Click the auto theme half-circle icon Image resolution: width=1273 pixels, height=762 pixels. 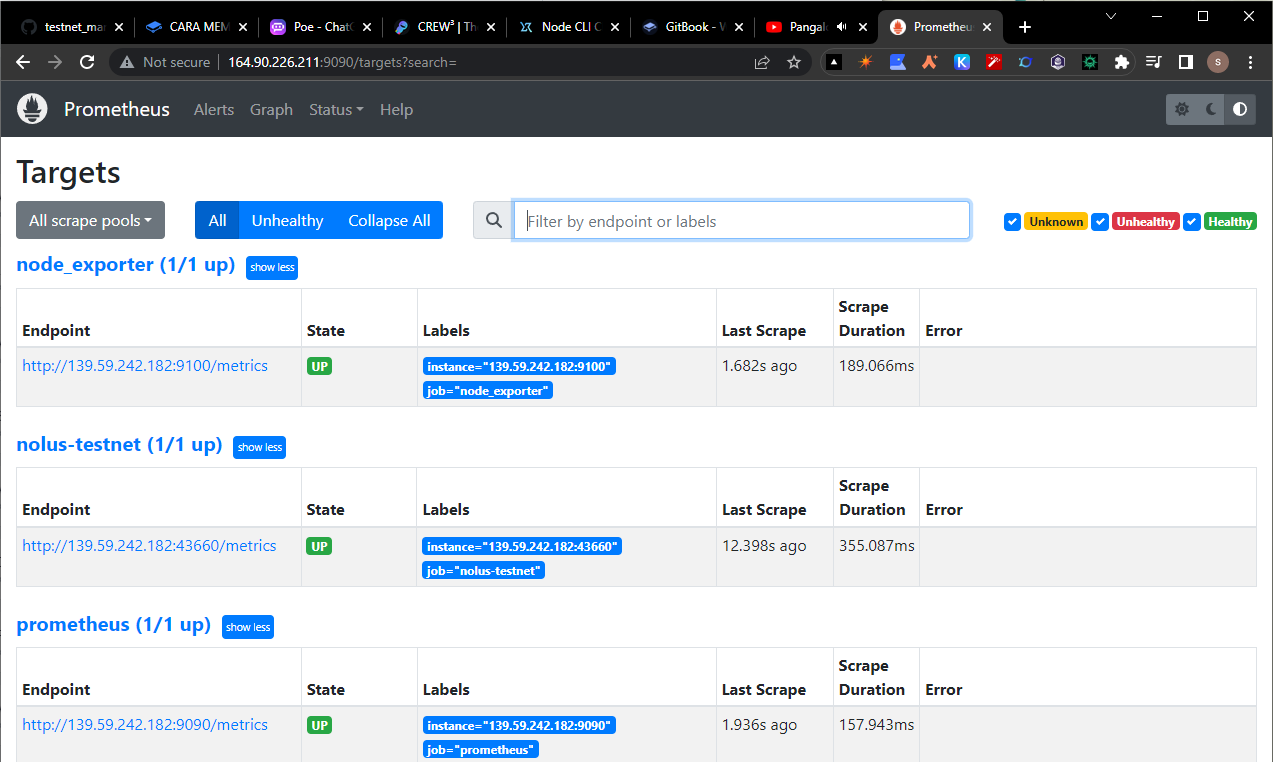(1239, 109)
